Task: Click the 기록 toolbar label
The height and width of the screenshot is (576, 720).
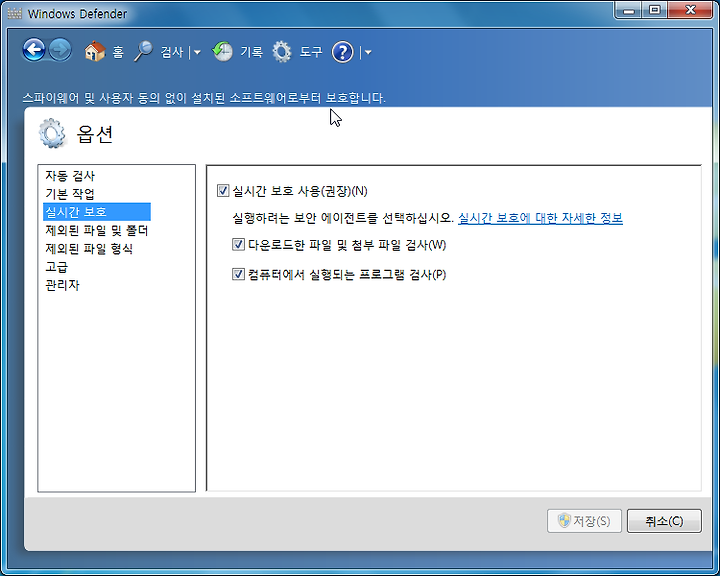Action: pos(252,52)
